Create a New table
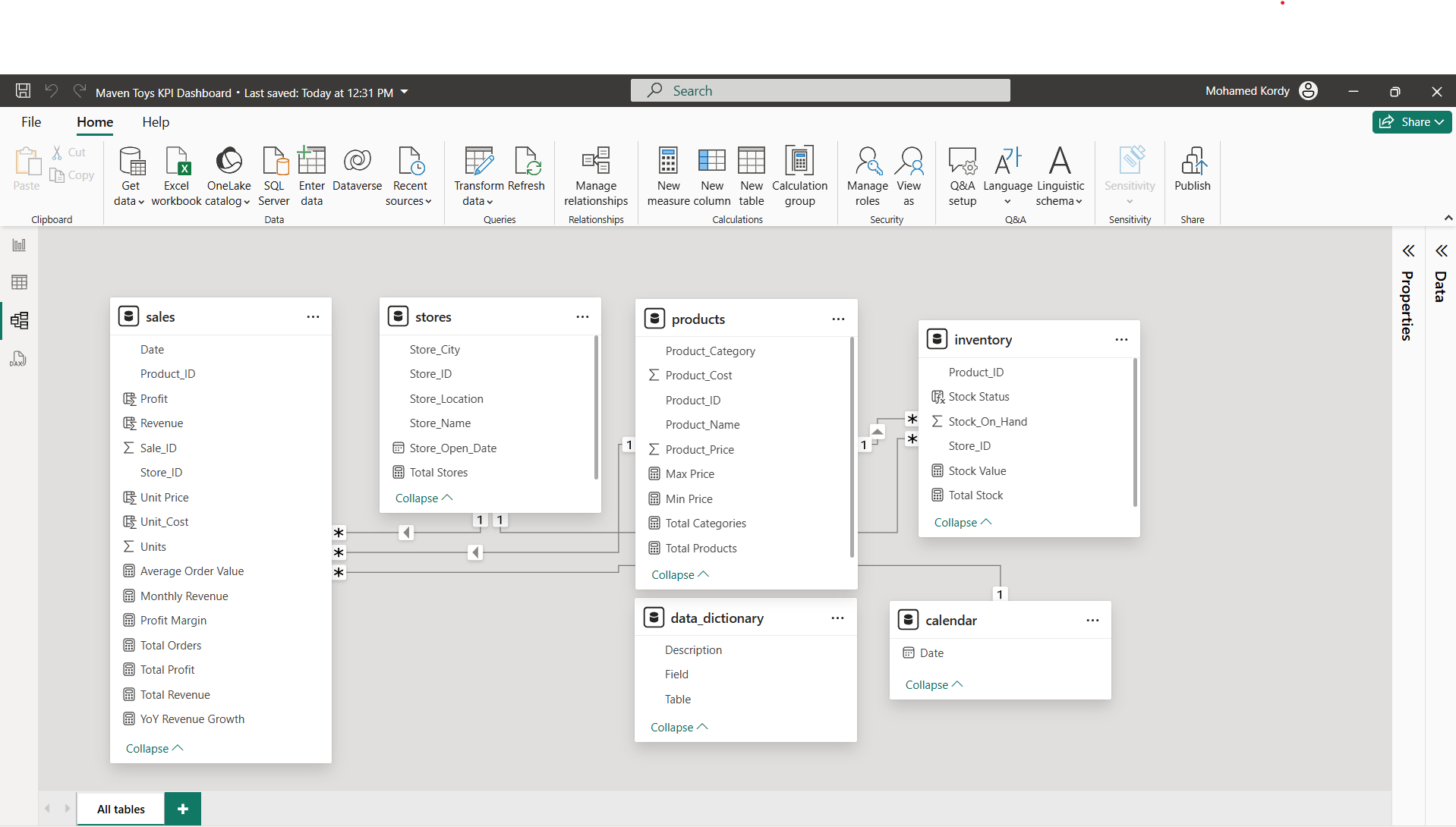 [752, 176]
